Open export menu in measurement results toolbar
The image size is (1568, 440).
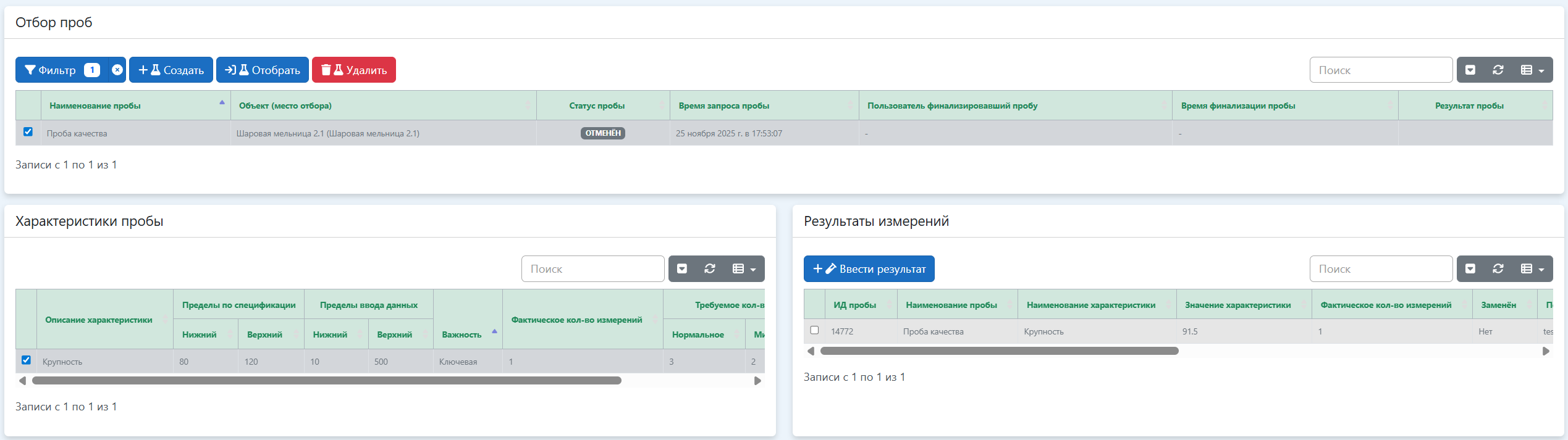[1470, 268]
